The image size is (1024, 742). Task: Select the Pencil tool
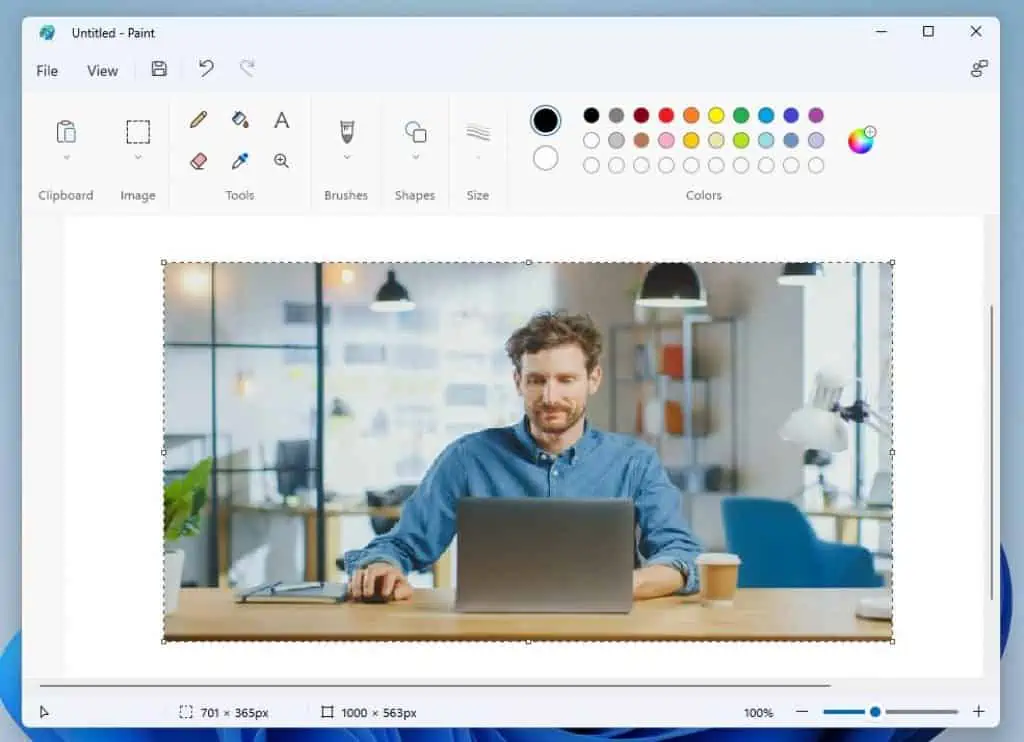coord(198,120)
